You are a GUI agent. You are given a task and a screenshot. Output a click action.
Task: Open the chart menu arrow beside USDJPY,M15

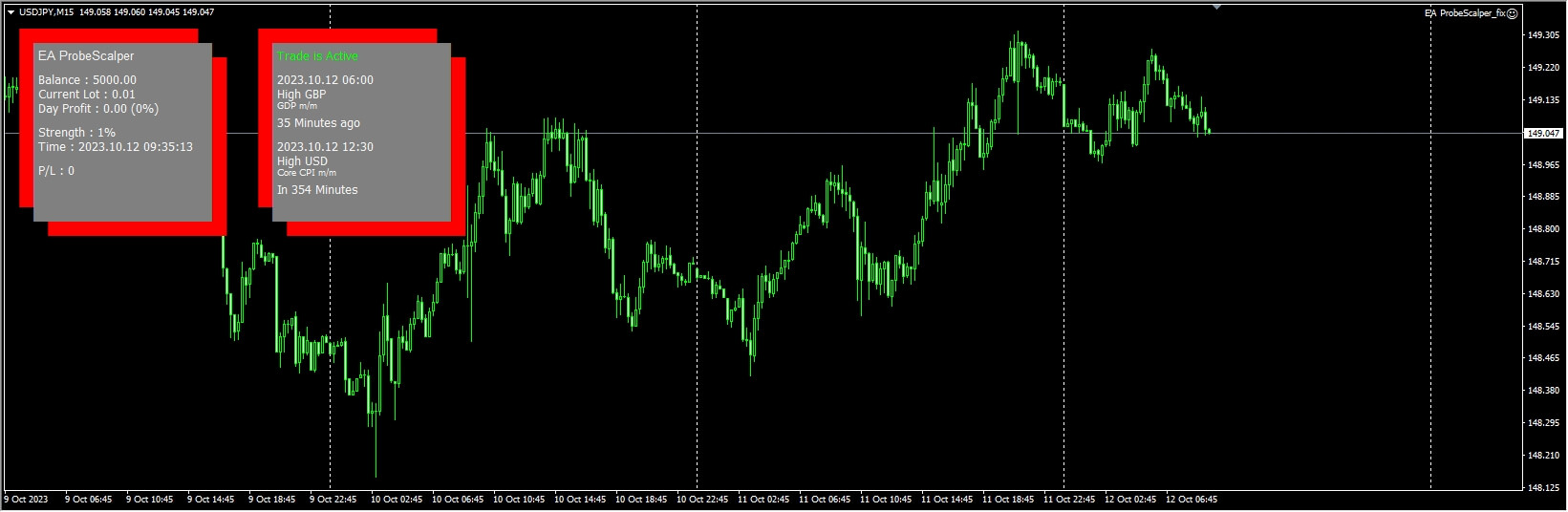click(11, 12)
